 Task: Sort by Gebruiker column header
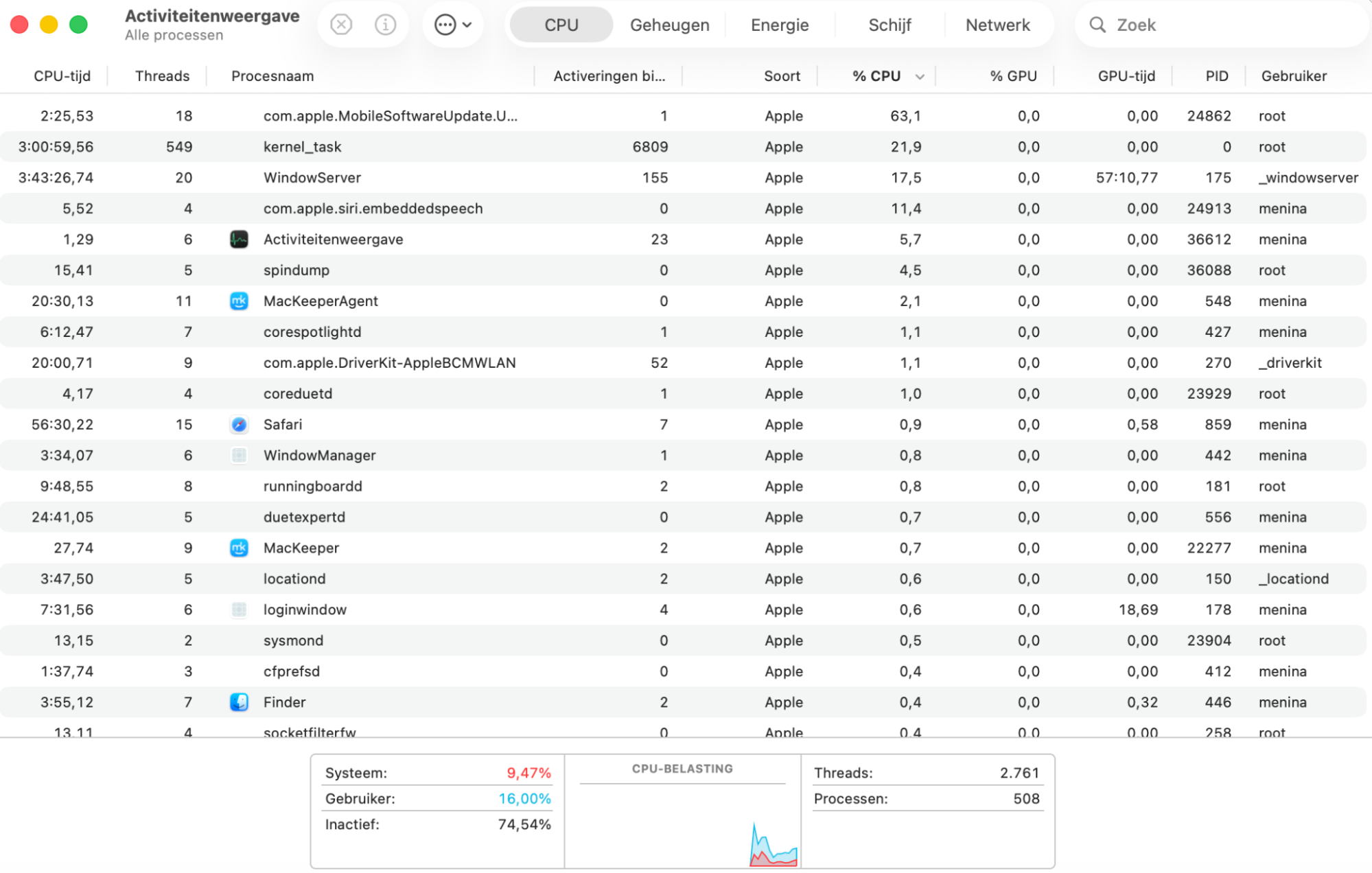click(1294, 76)
